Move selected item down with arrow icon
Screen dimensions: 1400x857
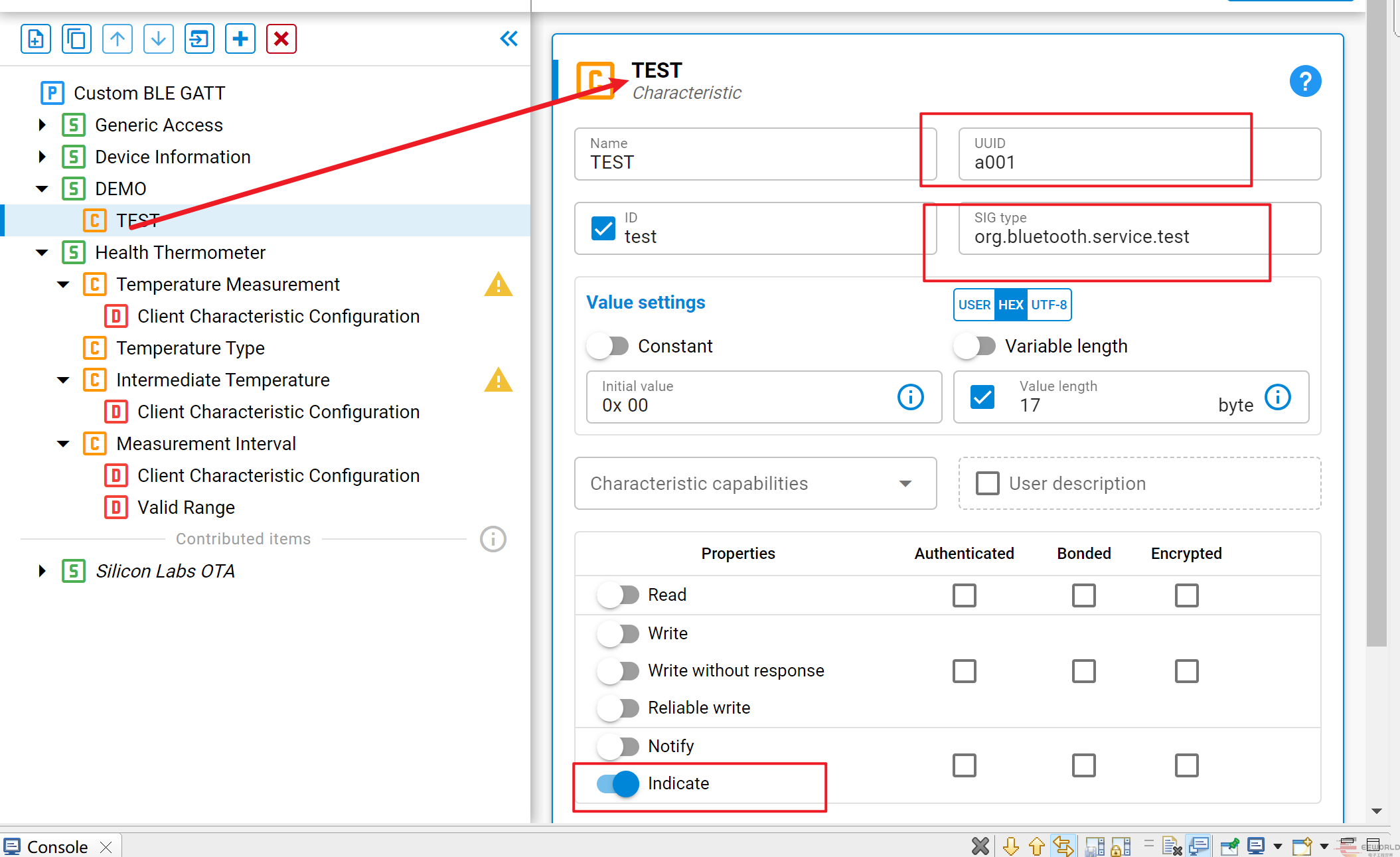point(158,39)
